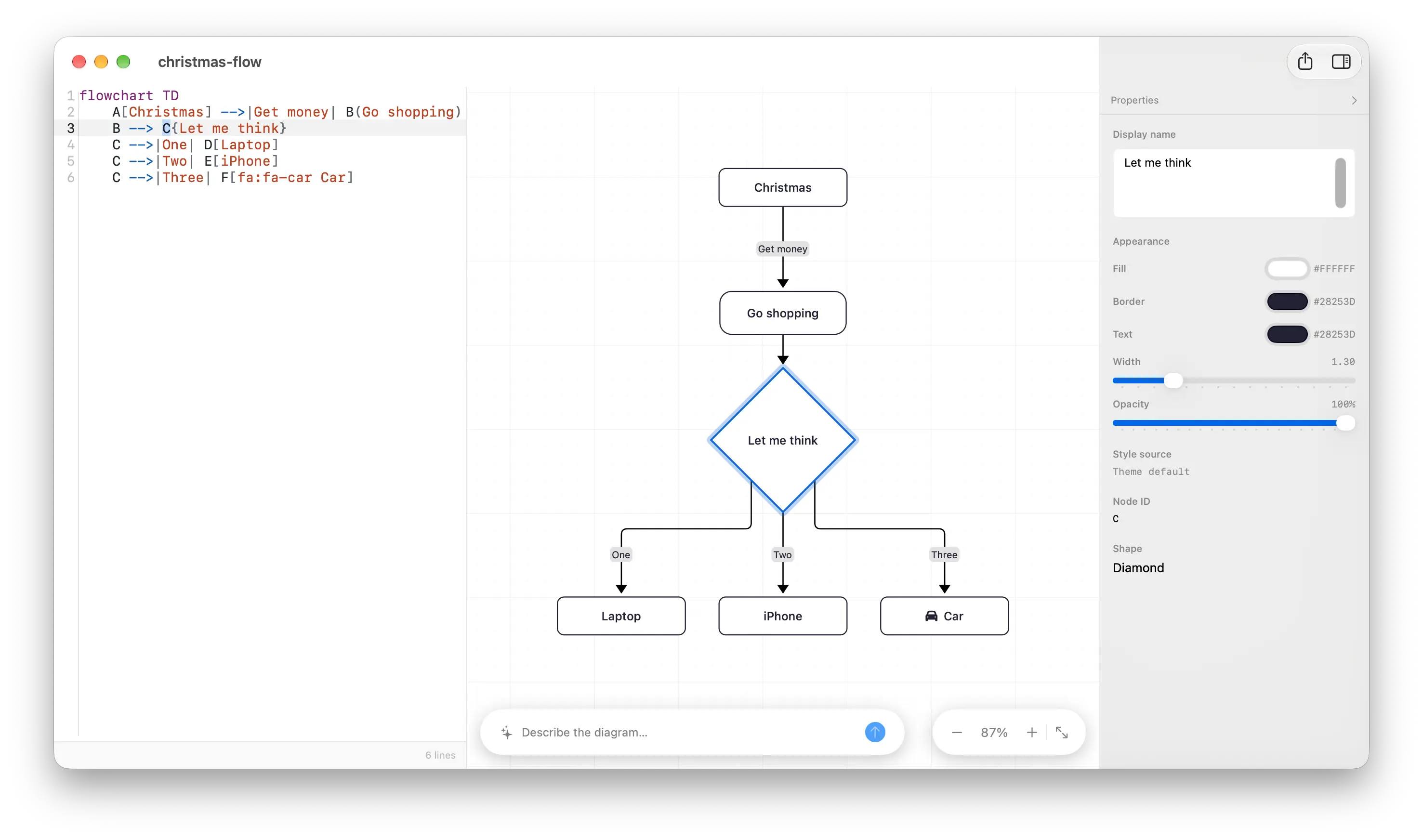Click the christmas-flow window title
1423x840 pixels.
210,62
